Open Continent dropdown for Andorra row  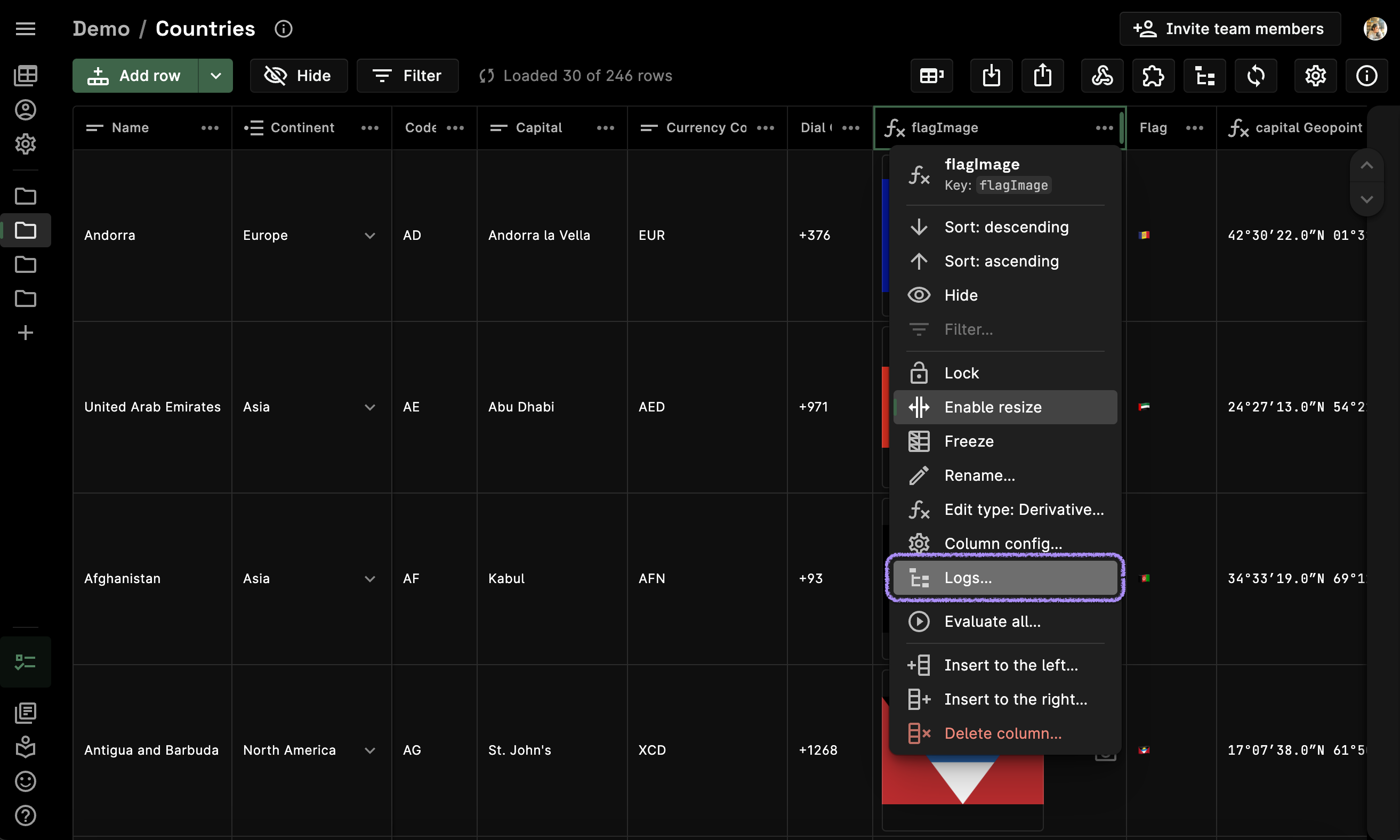(369, 236)
